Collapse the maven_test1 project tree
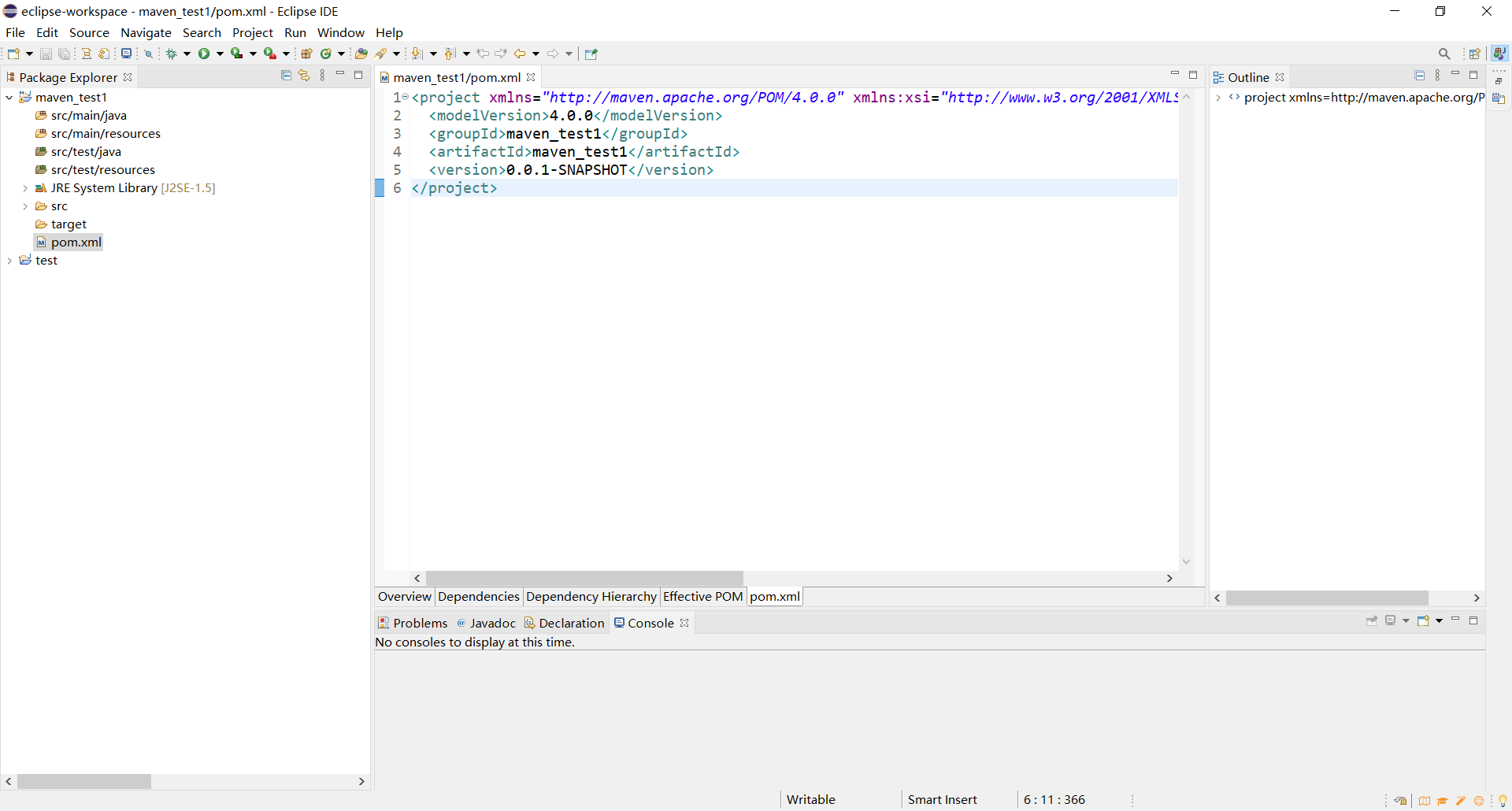The height and width of the screenshot is (811, 1512). 9,98
